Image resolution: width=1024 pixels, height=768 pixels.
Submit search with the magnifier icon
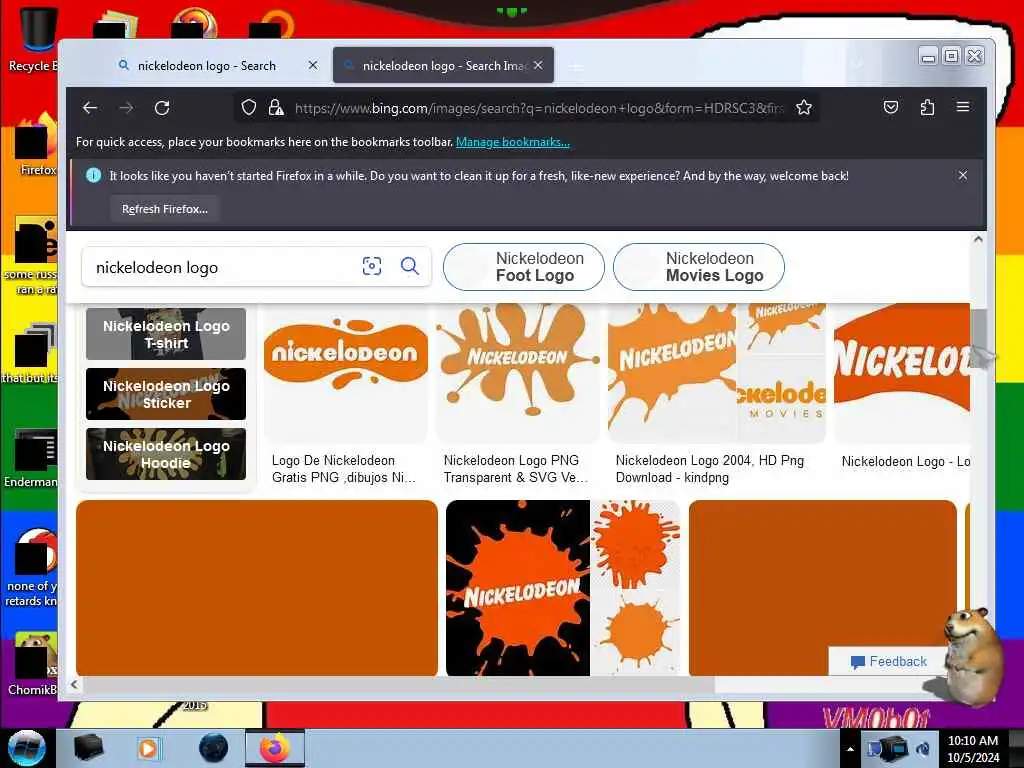coord(409,266)
